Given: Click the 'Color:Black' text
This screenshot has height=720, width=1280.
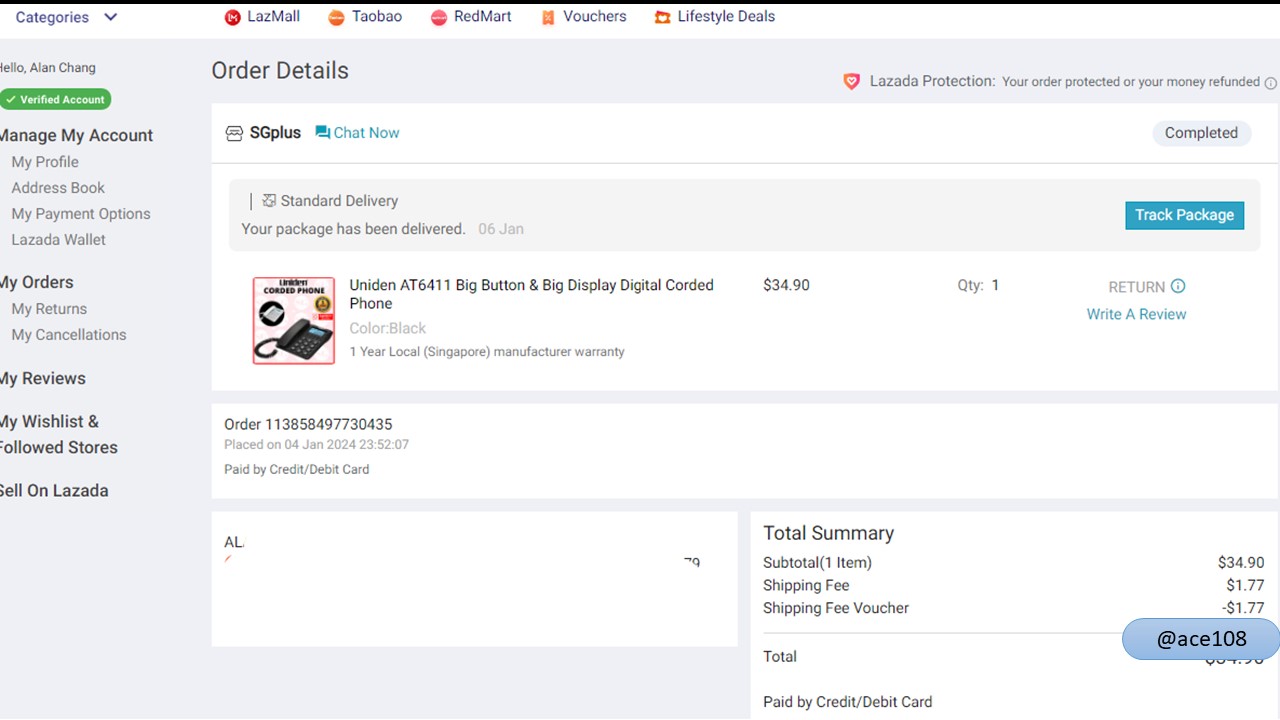Looking at the screenshot, I should [388, 328].
